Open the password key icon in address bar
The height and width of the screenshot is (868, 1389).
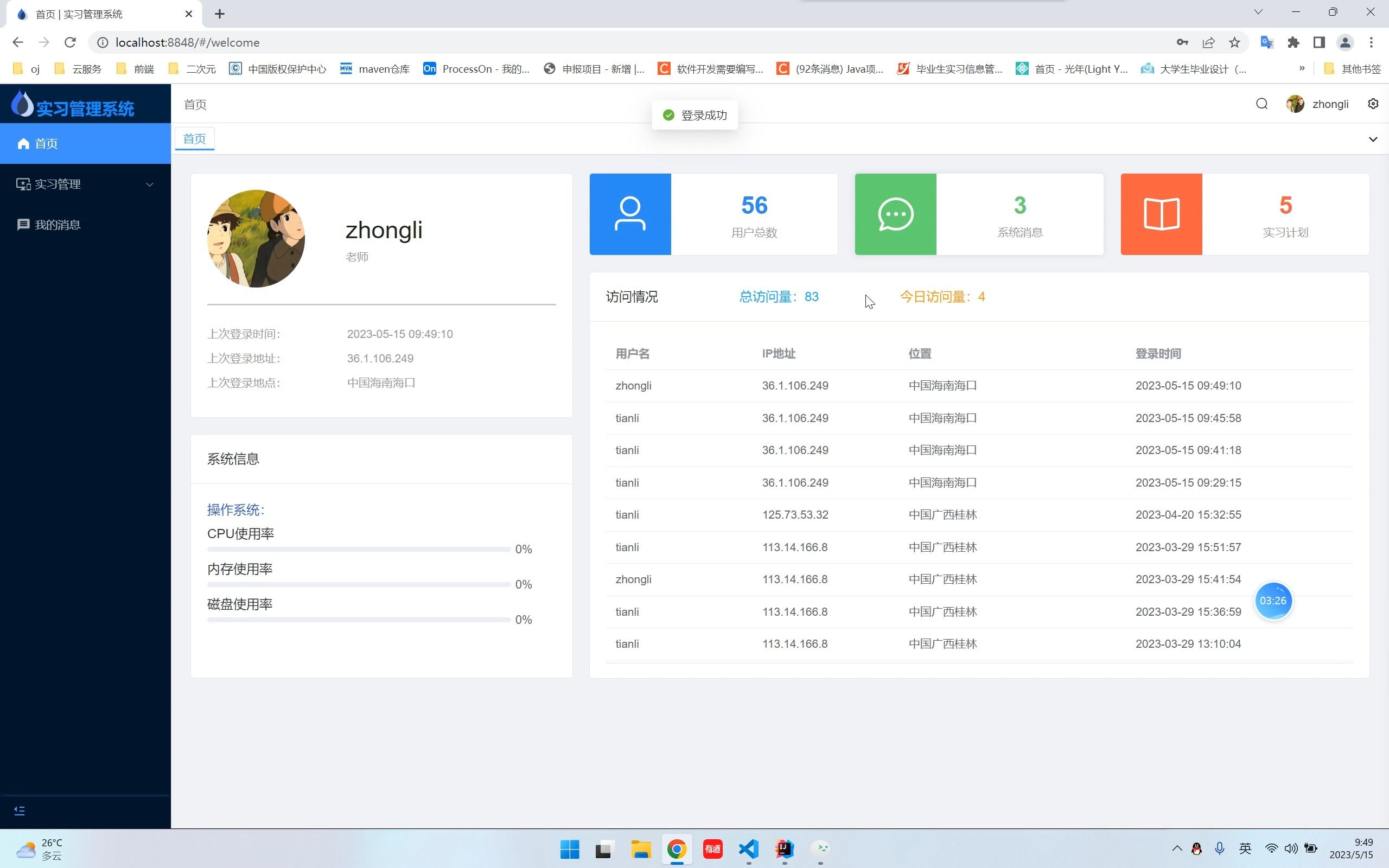coord(1182,42)
